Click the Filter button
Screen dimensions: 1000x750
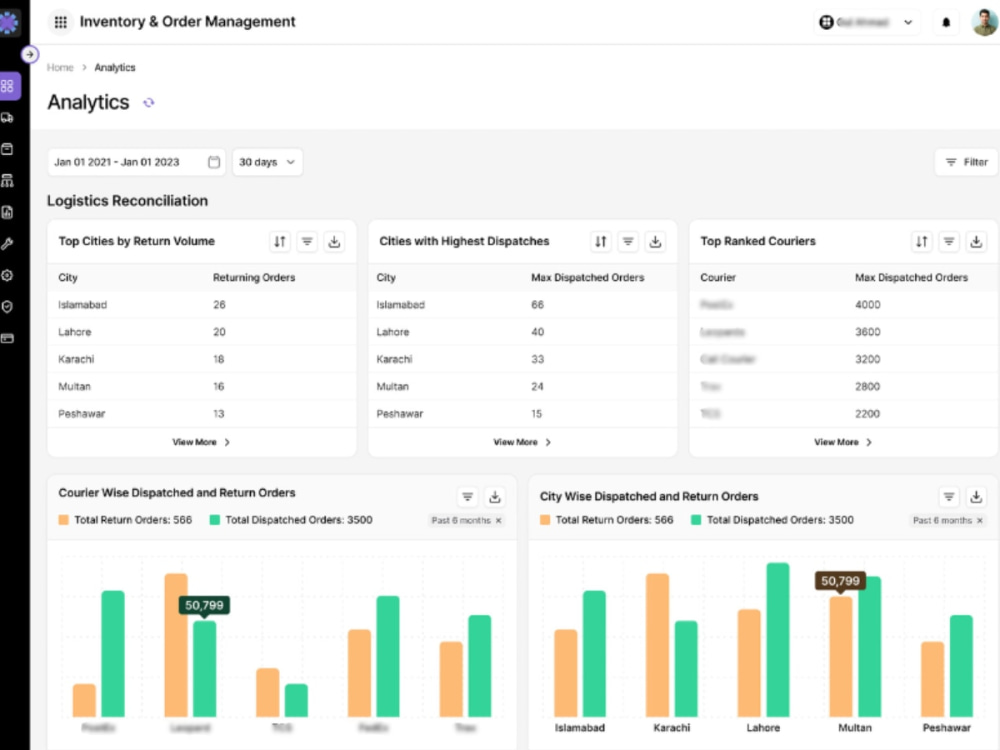click(967, 162)
